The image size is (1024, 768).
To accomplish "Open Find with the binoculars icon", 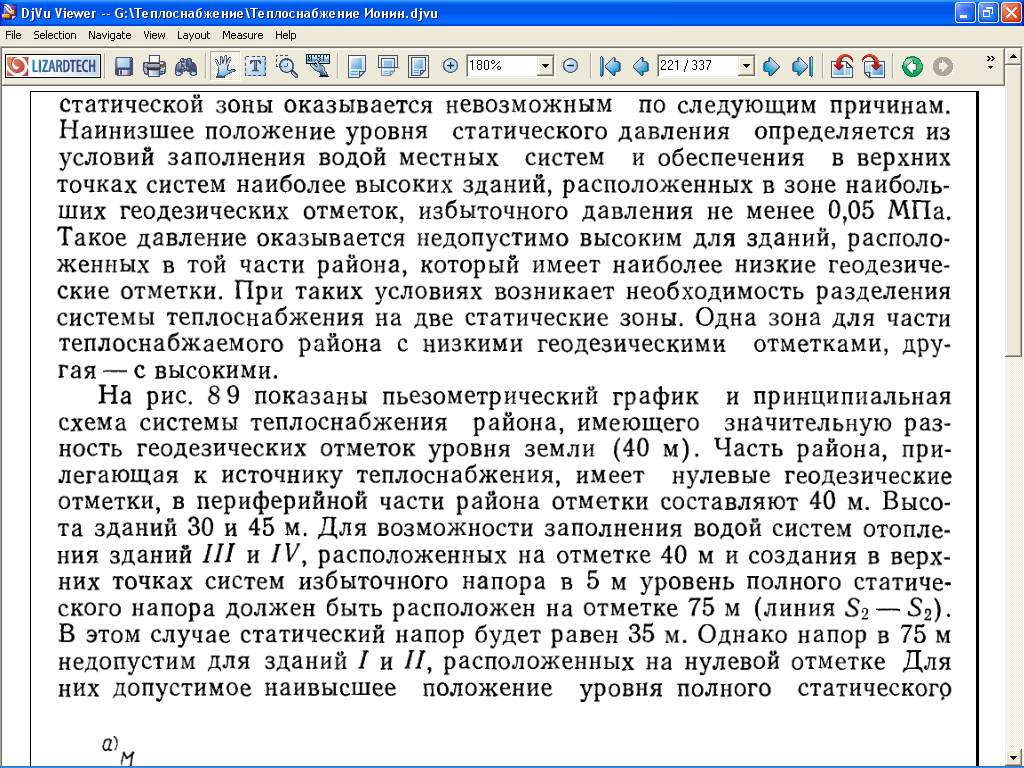I will coord(186,66).
